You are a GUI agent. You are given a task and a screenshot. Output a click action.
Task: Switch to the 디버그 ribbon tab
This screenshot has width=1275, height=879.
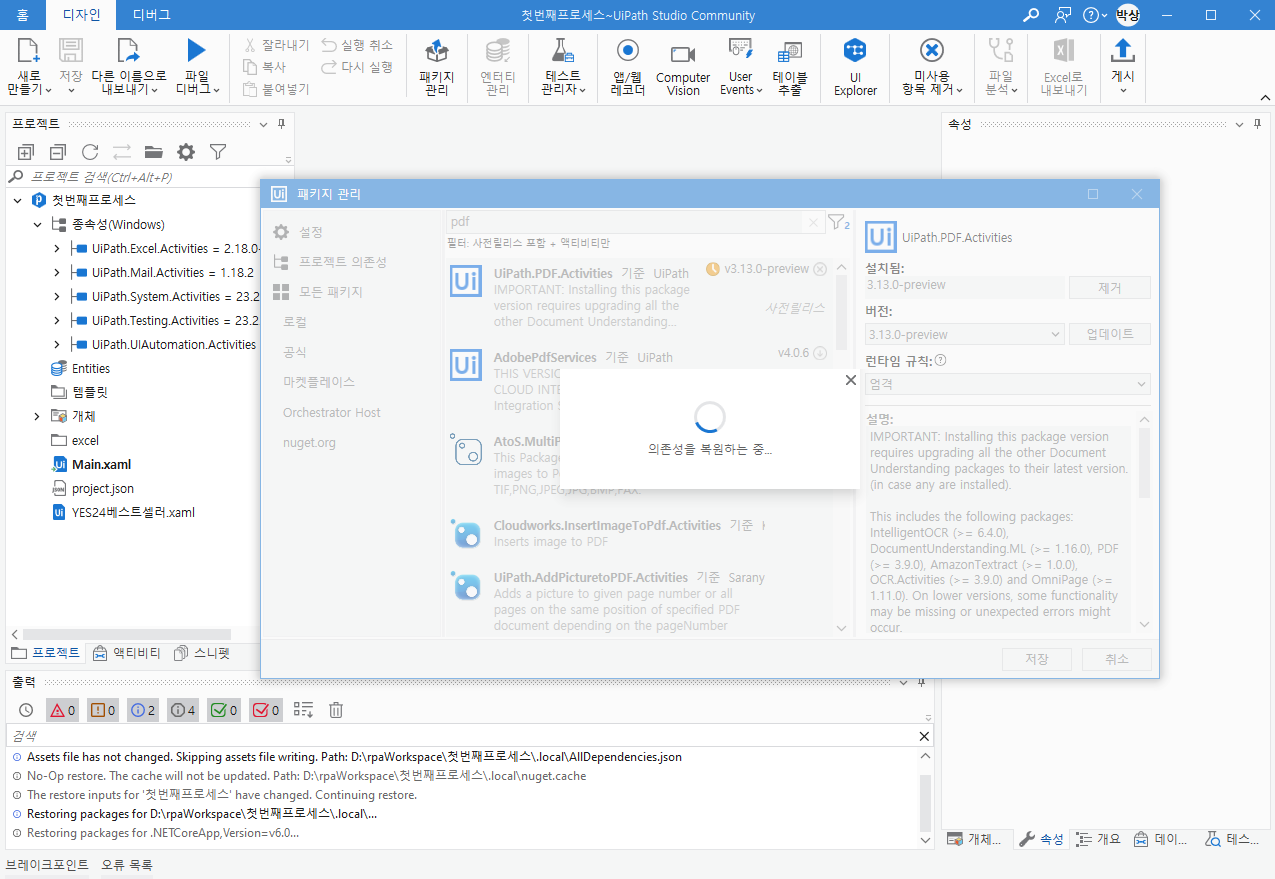(x=152, y=15)
